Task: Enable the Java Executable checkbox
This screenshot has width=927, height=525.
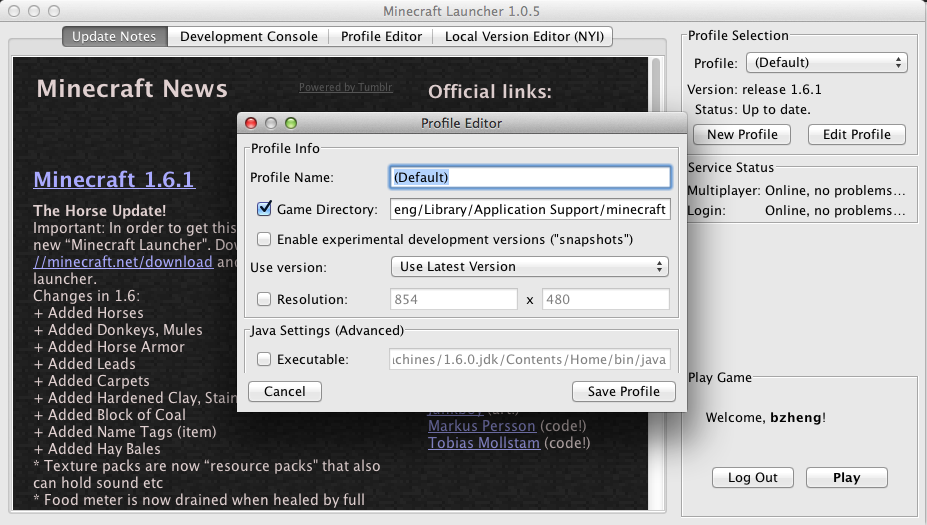Action: click(264, 359)
